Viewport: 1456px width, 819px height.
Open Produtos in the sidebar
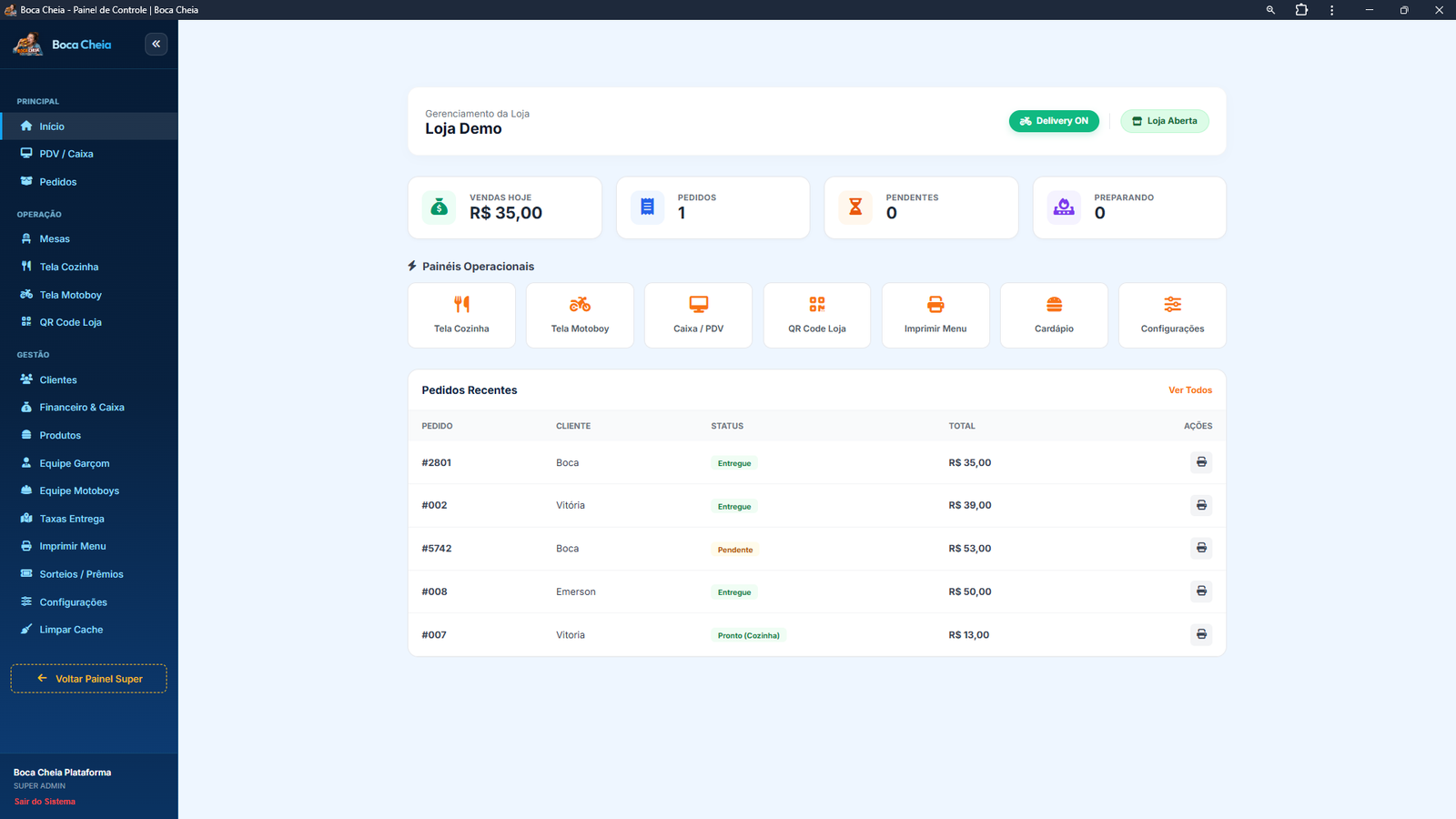[88, 435]
